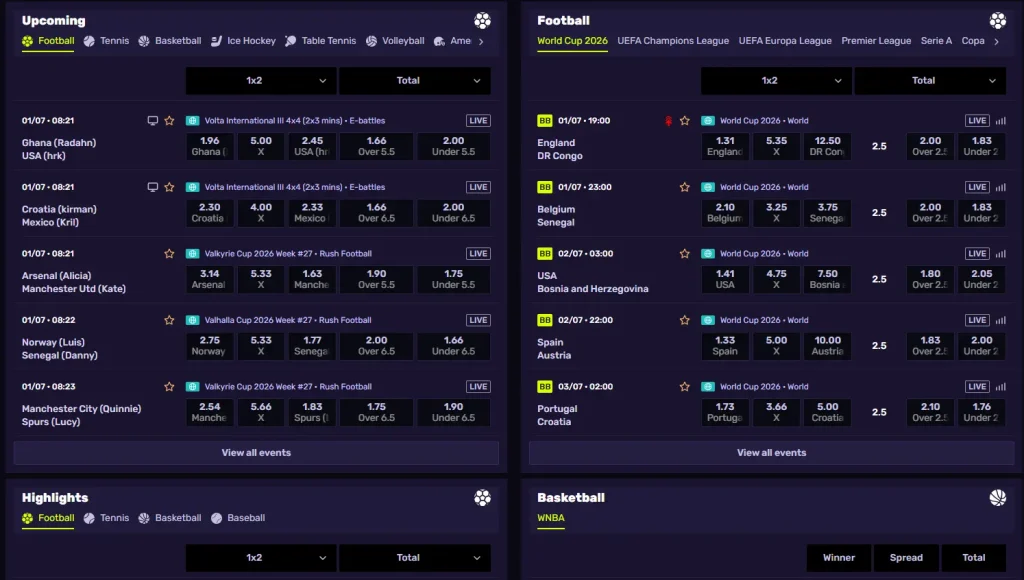
Task: Favorite the USA vs Bosnia and Herzegovina match
Action: (x=684, y=254)
